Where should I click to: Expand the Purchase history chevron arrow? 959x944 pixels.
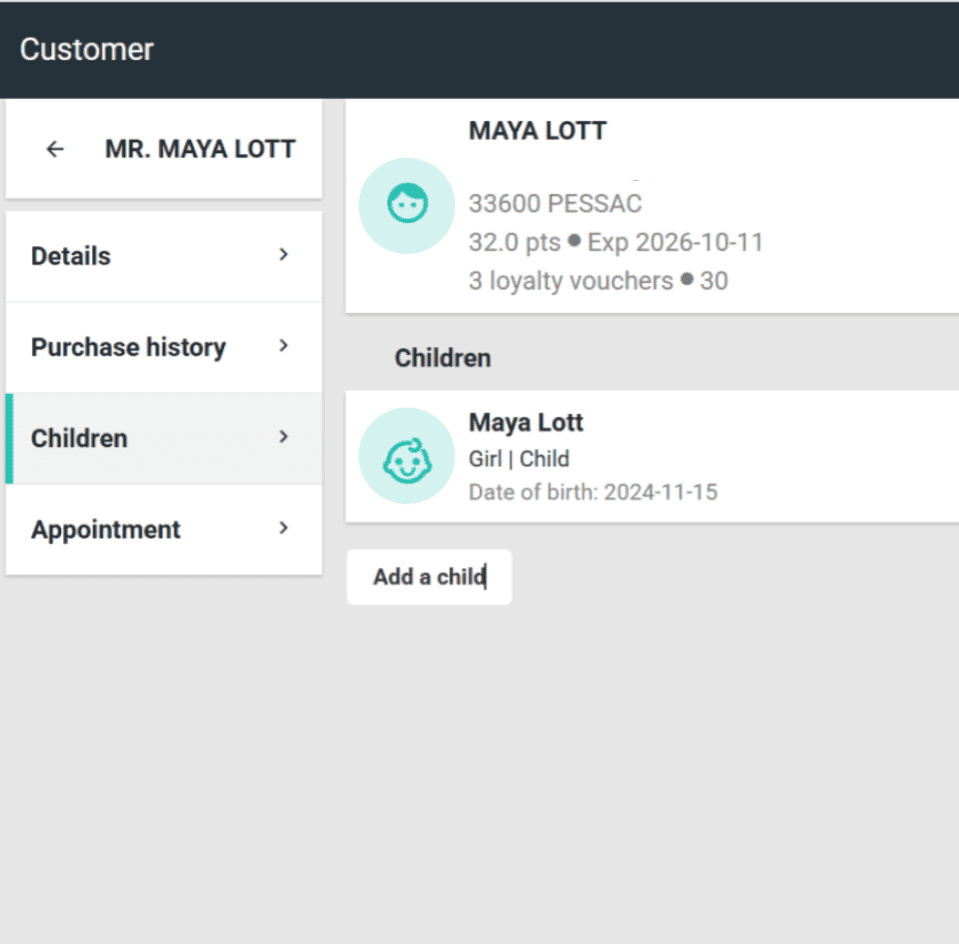pos(284,346)
